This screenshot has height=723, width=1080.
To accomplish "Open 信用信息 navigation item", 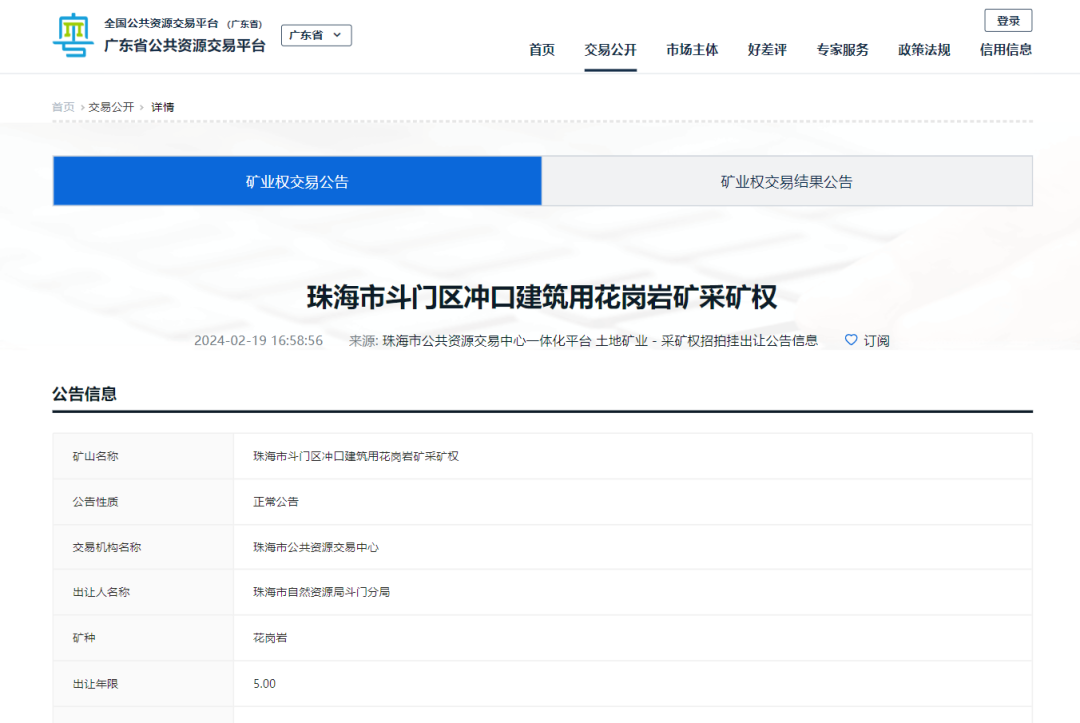I will click(1005, 50).
